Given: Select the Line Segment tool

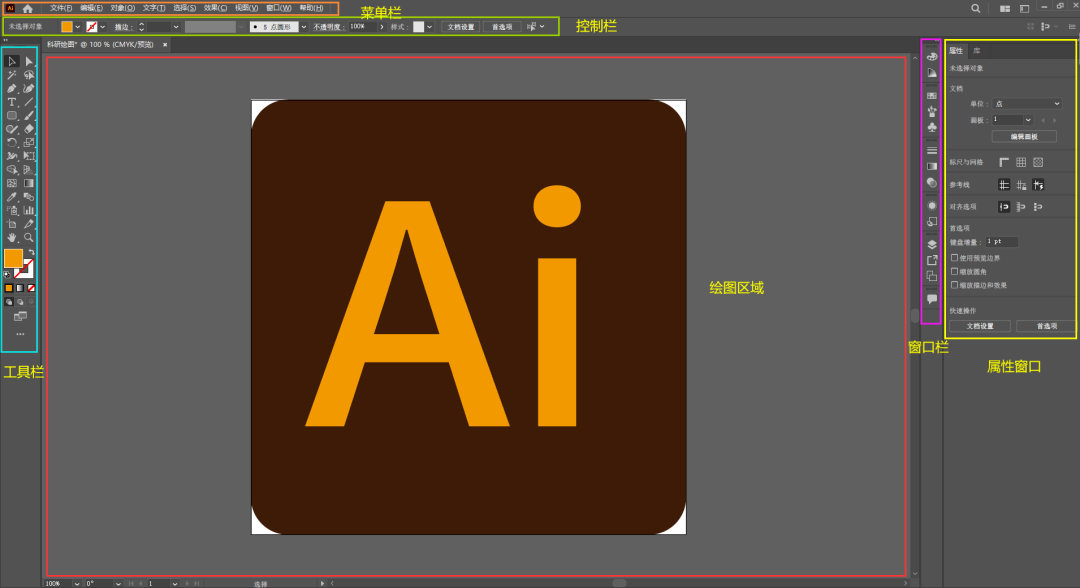Looking at the screenshot, I should [x=29, y=102].
